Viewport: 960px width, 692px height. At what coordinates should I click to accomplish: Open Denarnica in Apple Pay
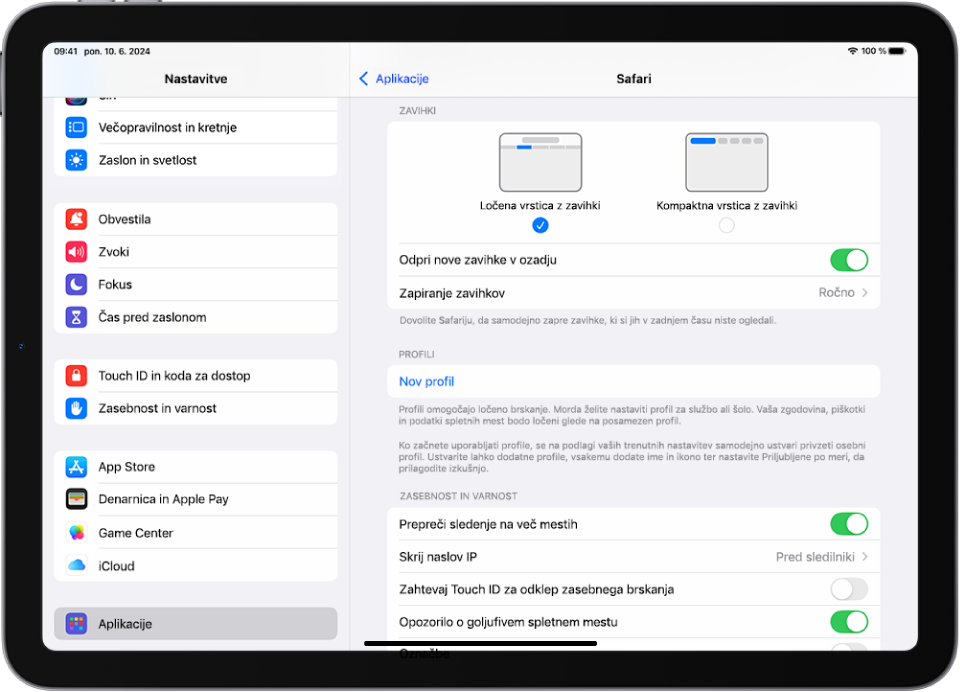(196, 499)
